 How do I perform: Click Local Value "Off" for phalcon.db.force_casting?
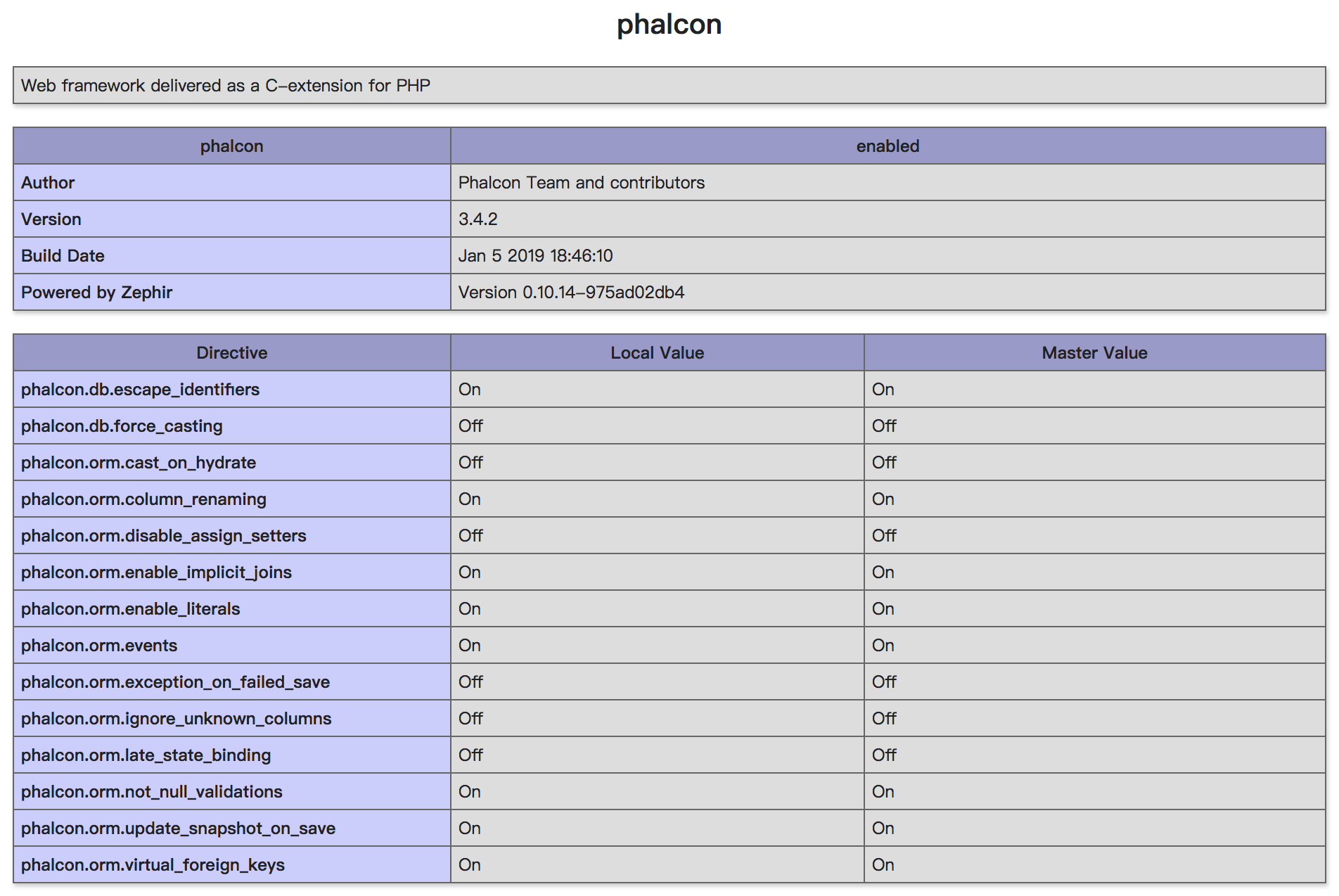tap(470, 426)
